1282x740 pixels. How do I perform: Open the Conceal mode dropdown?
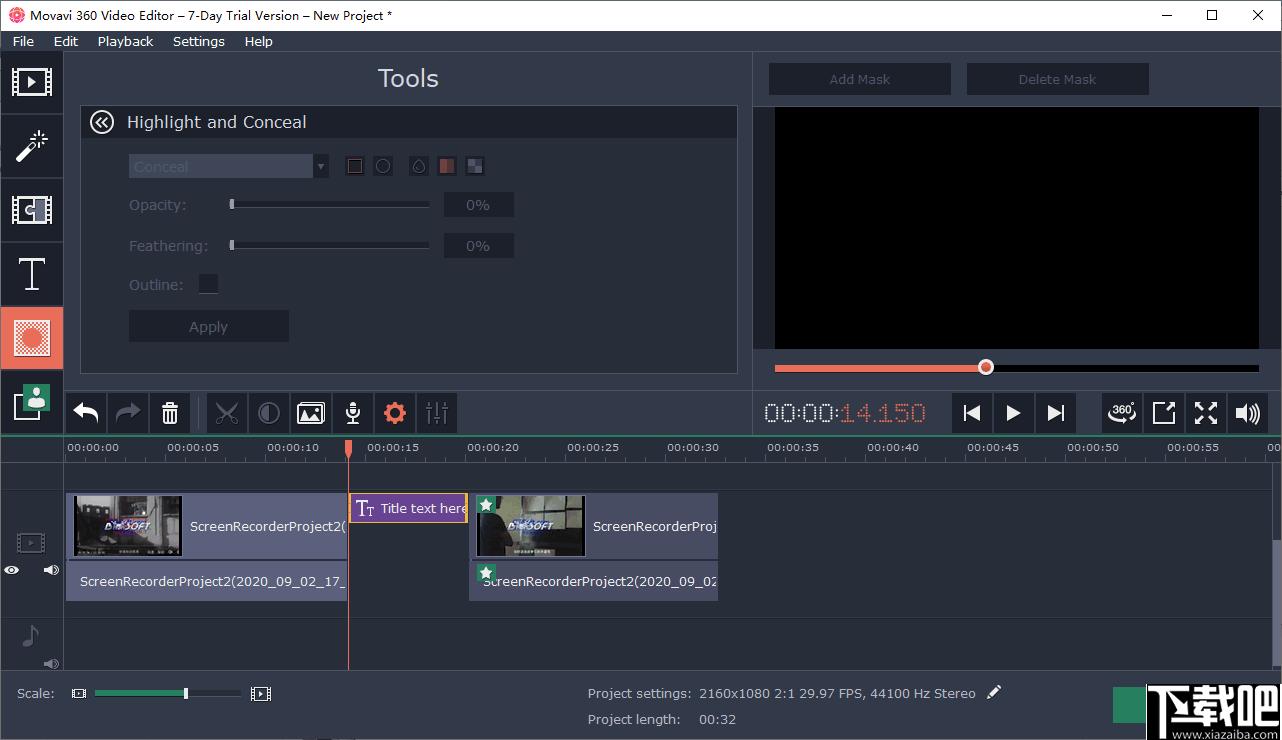228,166
